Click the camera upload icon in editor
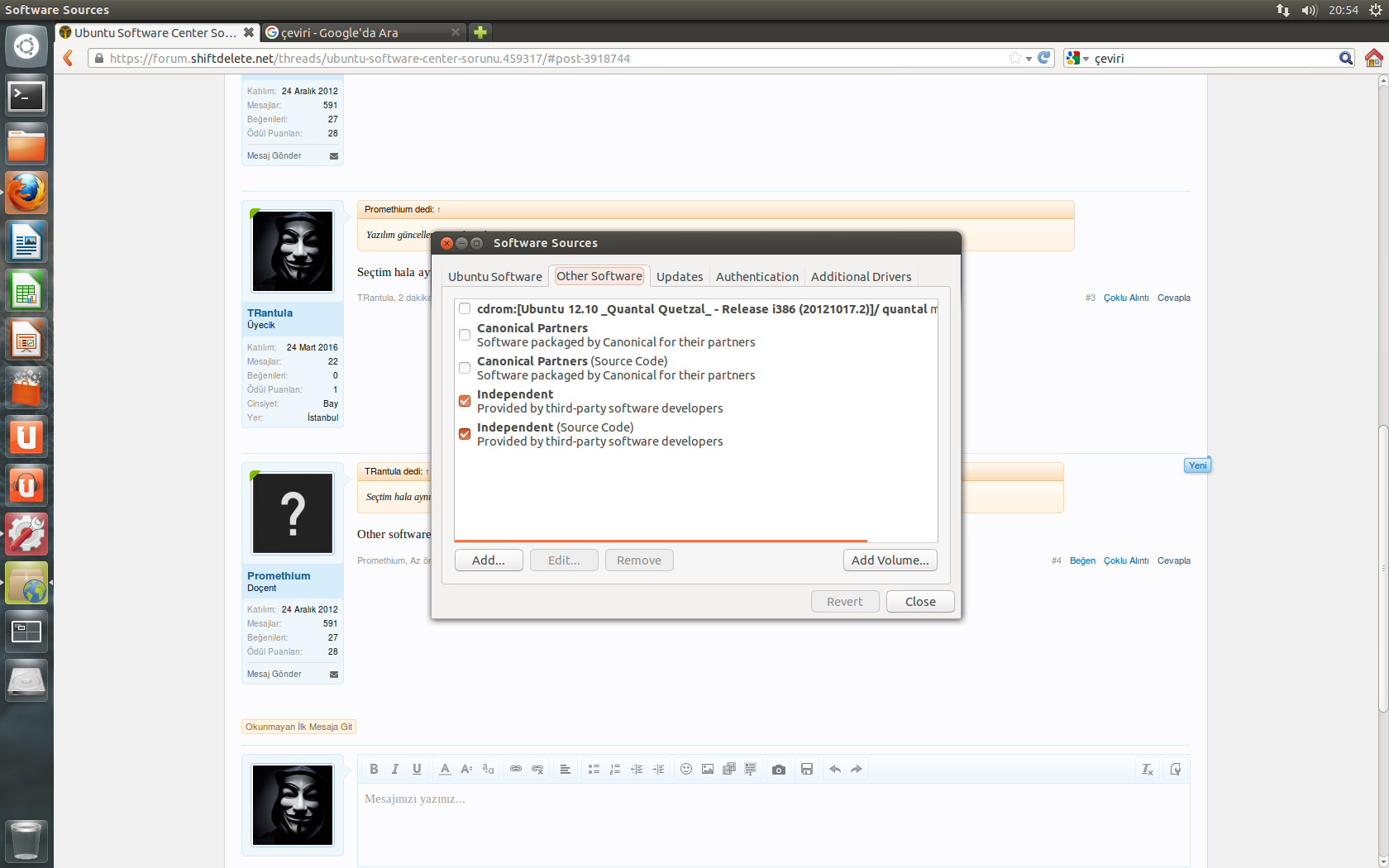 779,769
